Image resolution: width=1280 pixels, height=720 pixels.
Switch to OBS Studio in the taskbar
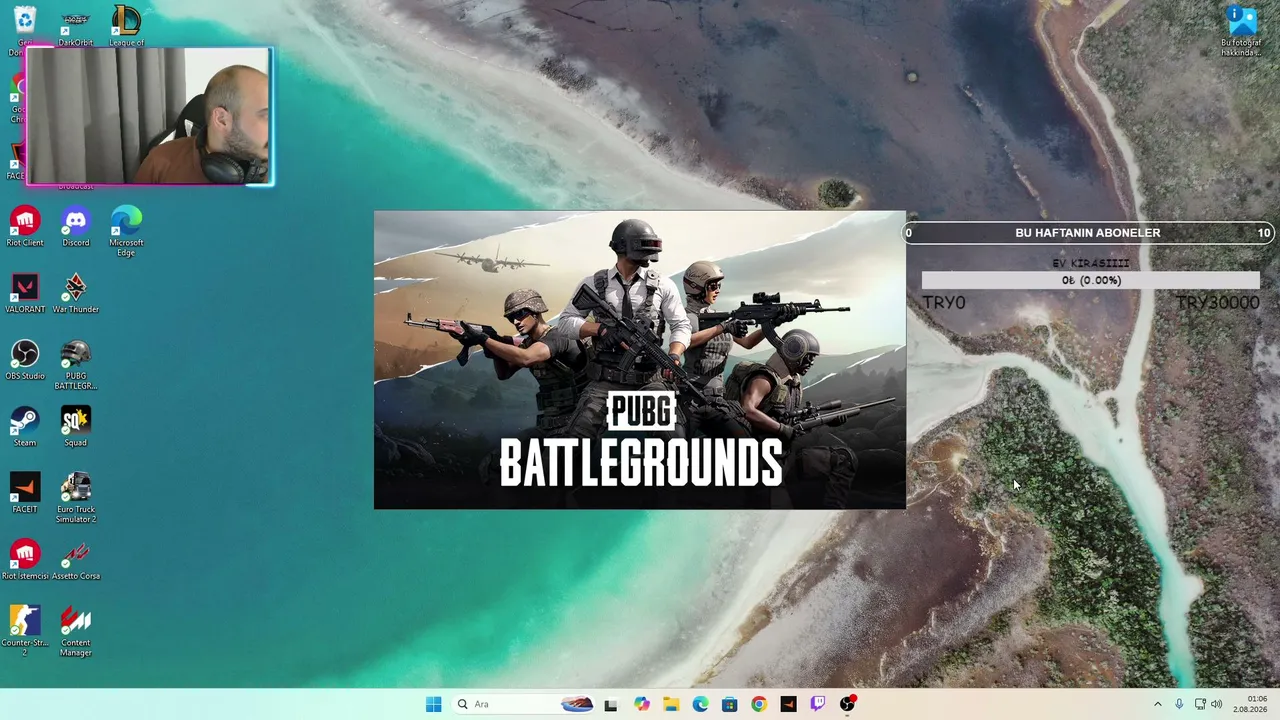[x=848, y=704]
